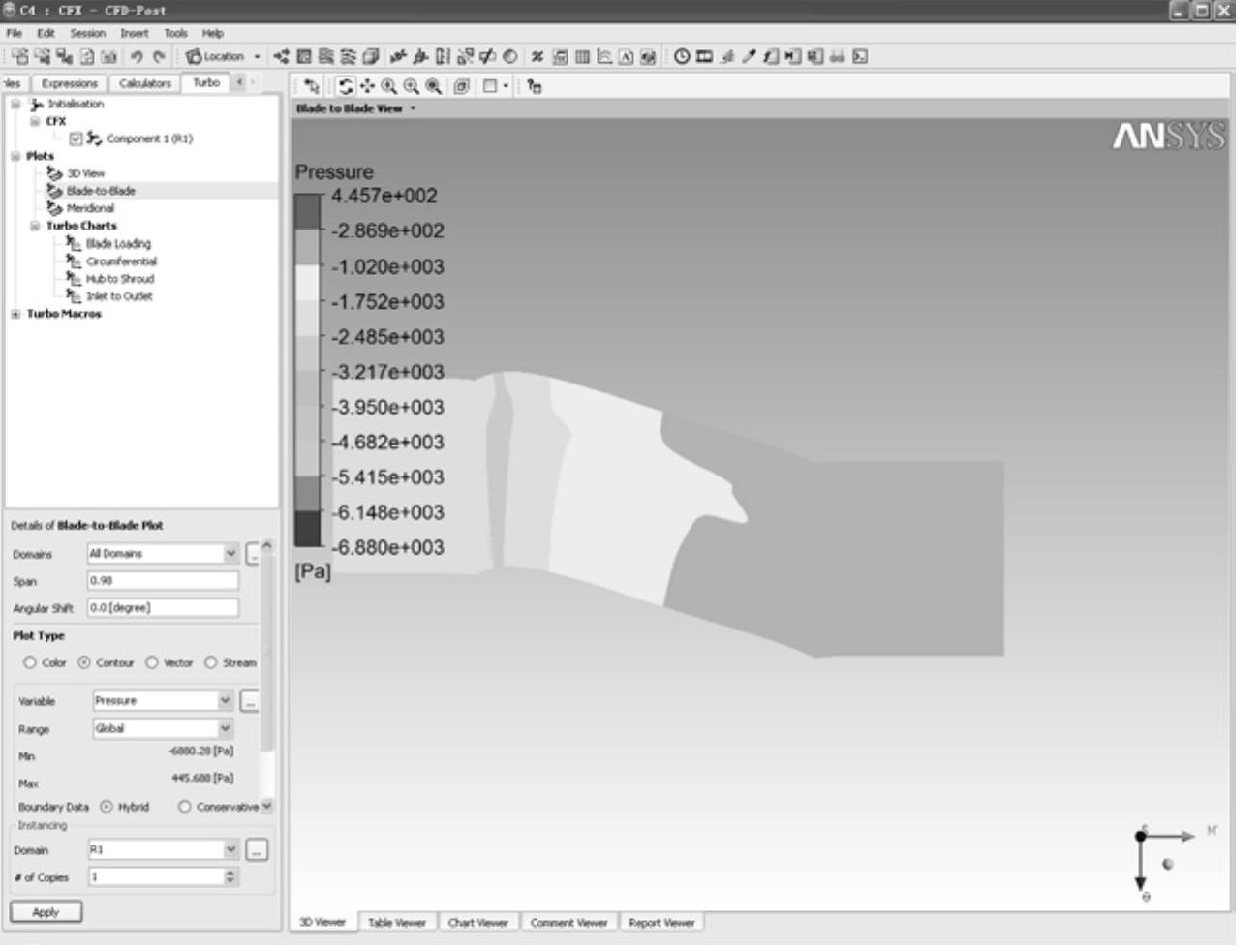This screenshot has width=1259, height=952.
Task: Click the Zoom Out magnifier
Action: click(412, 86)
